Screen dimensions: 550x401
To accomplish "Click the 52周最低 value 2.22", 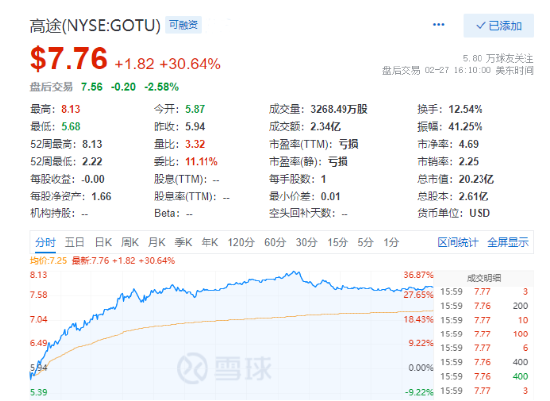I will (x=92, y=162).
